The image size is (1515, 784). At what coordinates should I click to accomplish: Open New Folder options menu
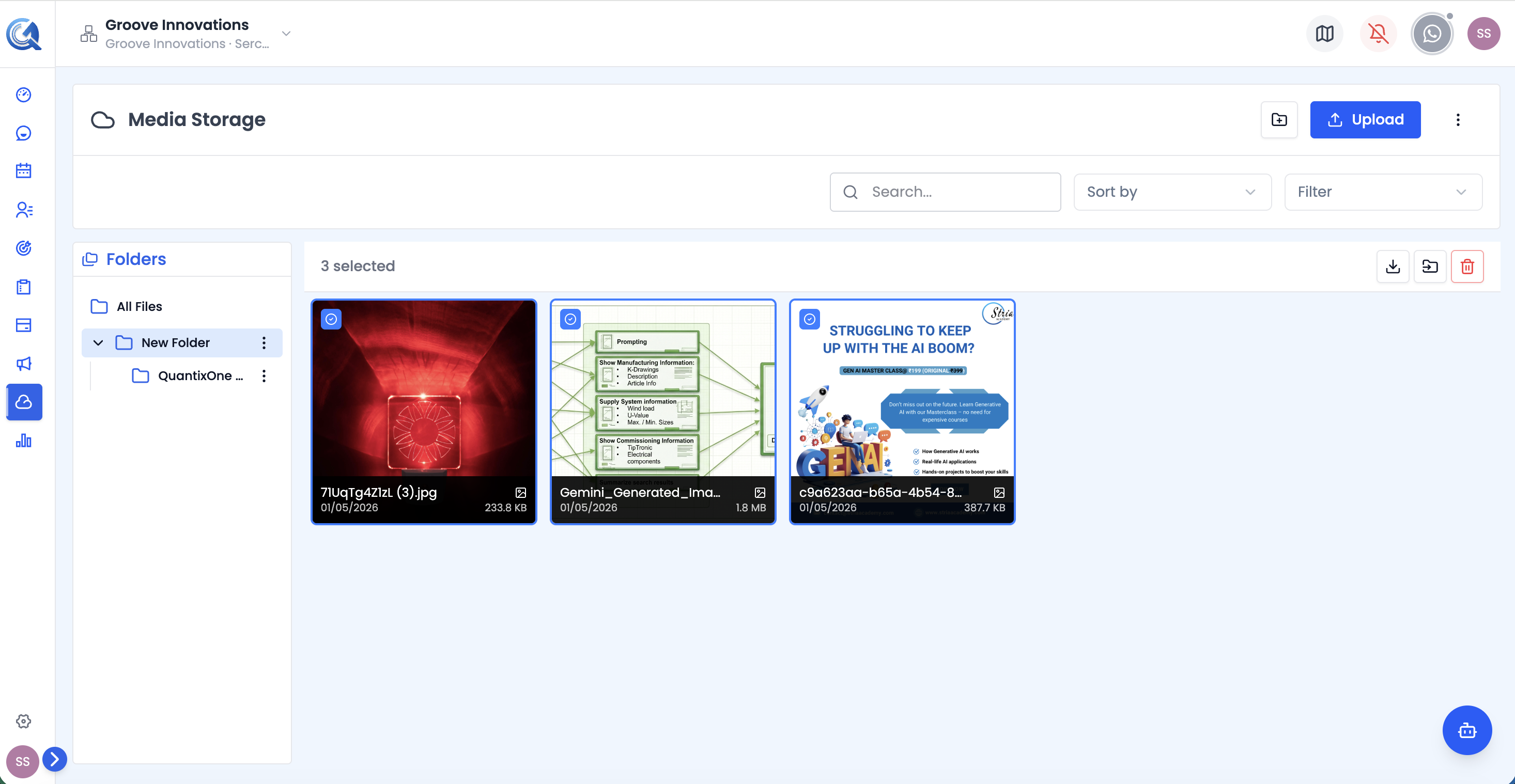point(264,342)
